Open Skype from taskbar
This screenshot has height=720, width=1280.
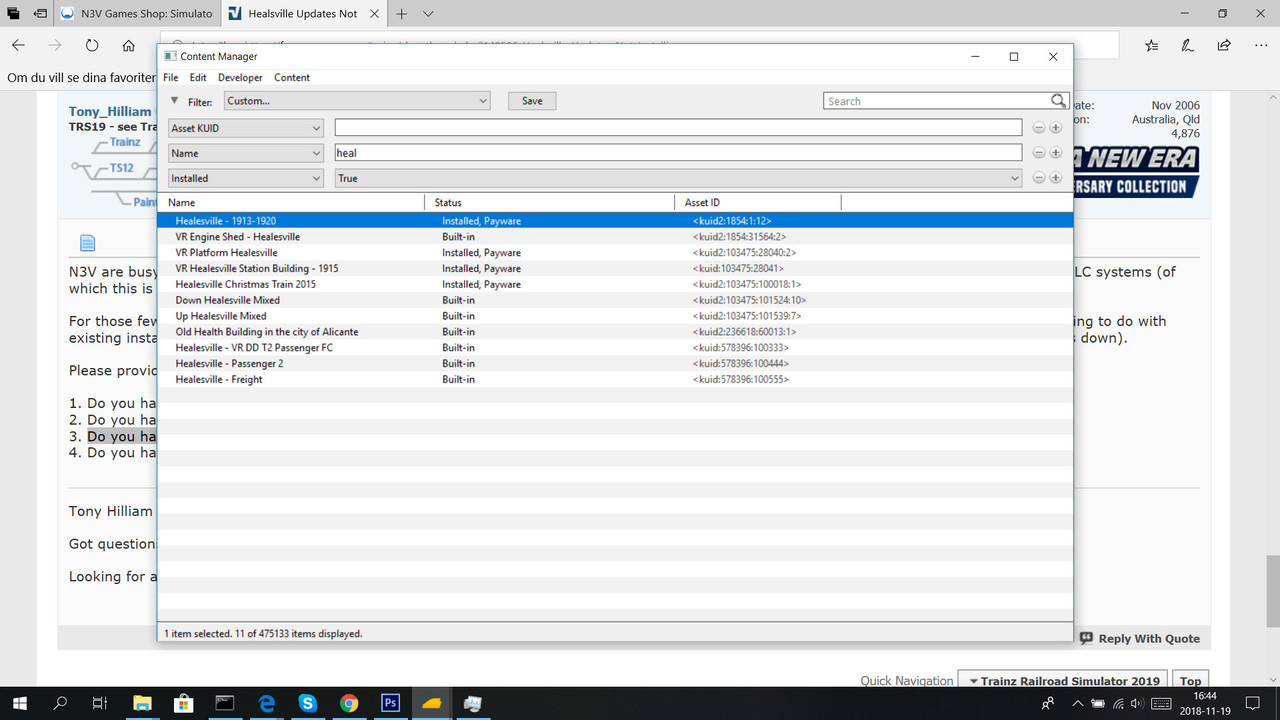pos(308,703)
